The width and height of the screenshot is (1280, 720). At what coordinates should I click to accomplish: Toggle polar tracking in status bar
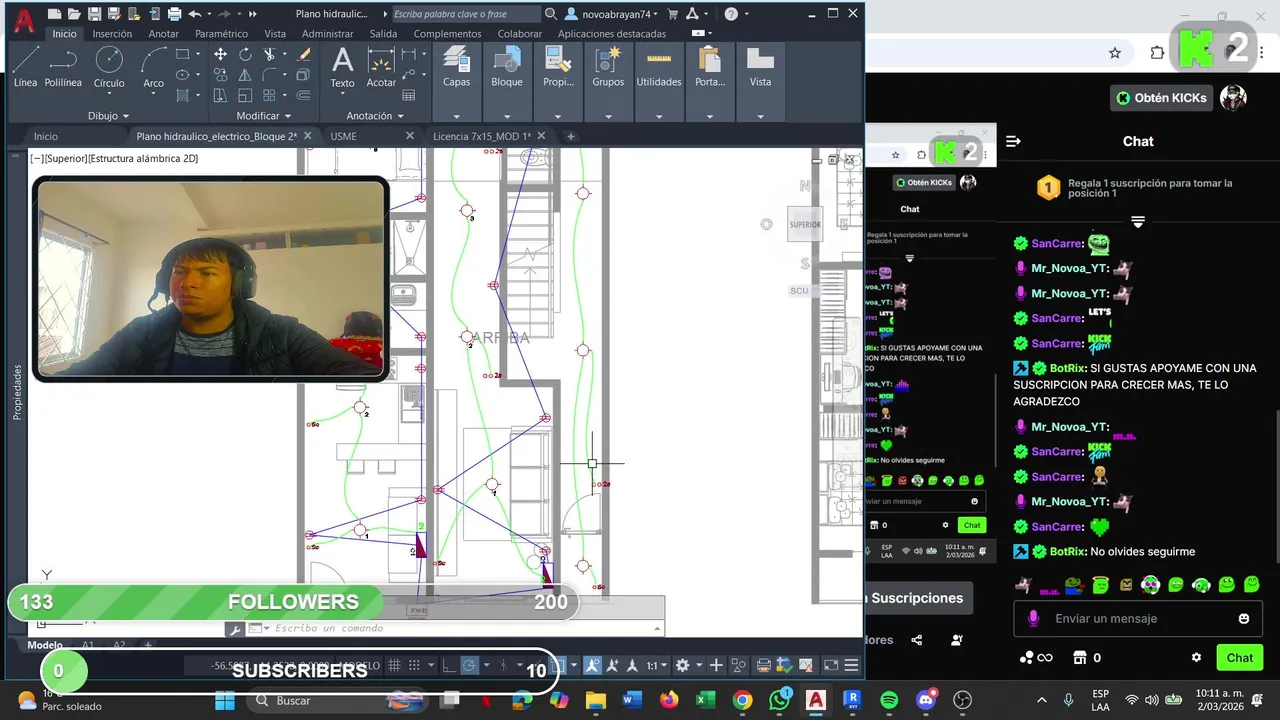470,665
